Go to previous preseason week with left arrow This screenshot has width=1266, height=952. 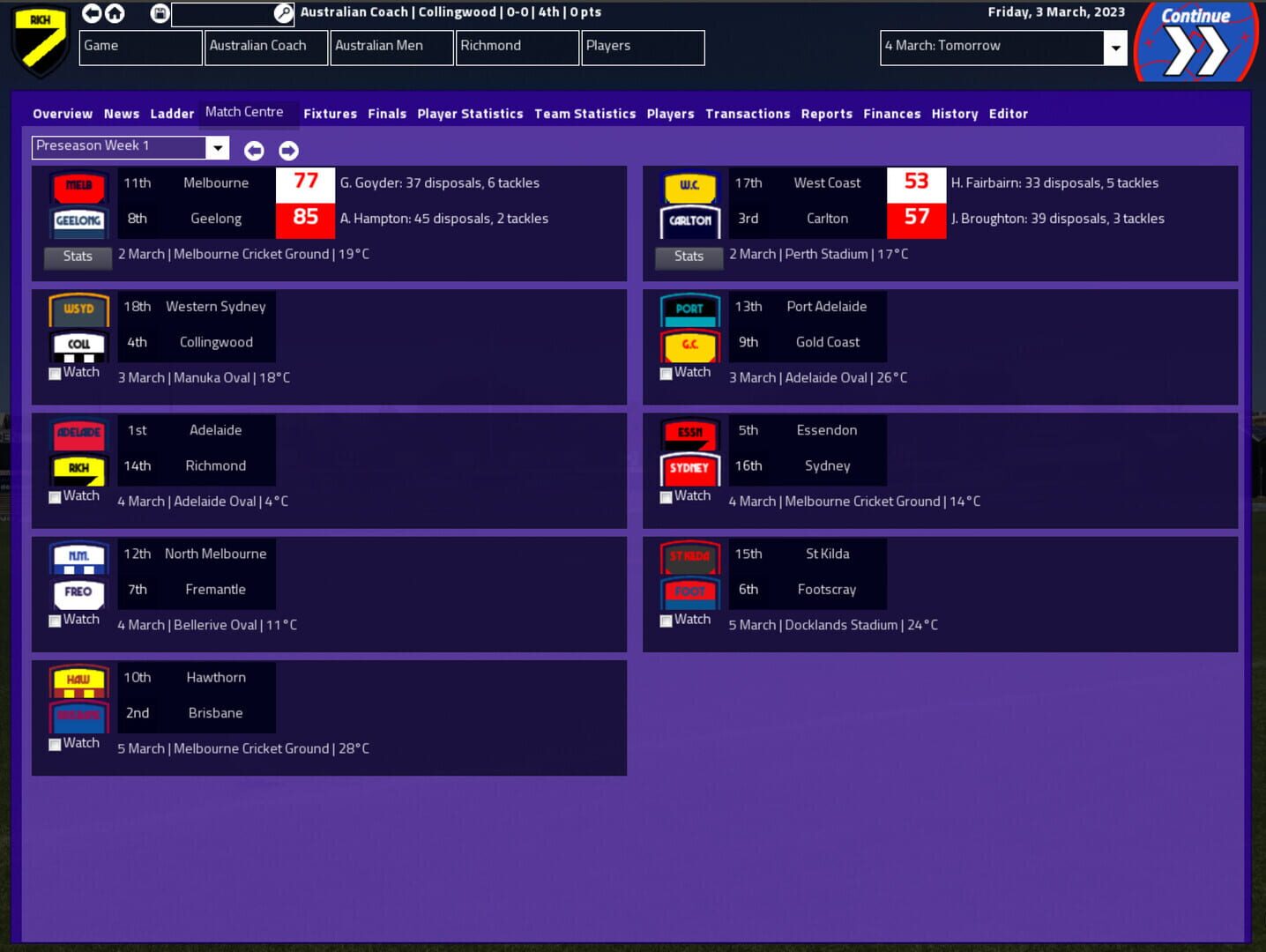(x=254, y=151)
